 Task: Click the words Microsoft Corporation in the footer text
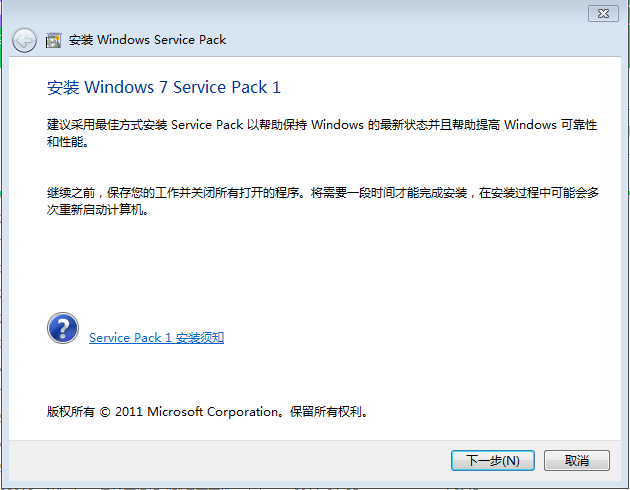point(213,412)
